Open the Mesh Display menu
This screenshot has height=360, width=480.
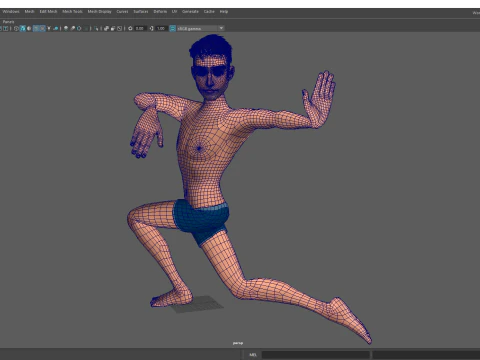[x=99, y=12]
